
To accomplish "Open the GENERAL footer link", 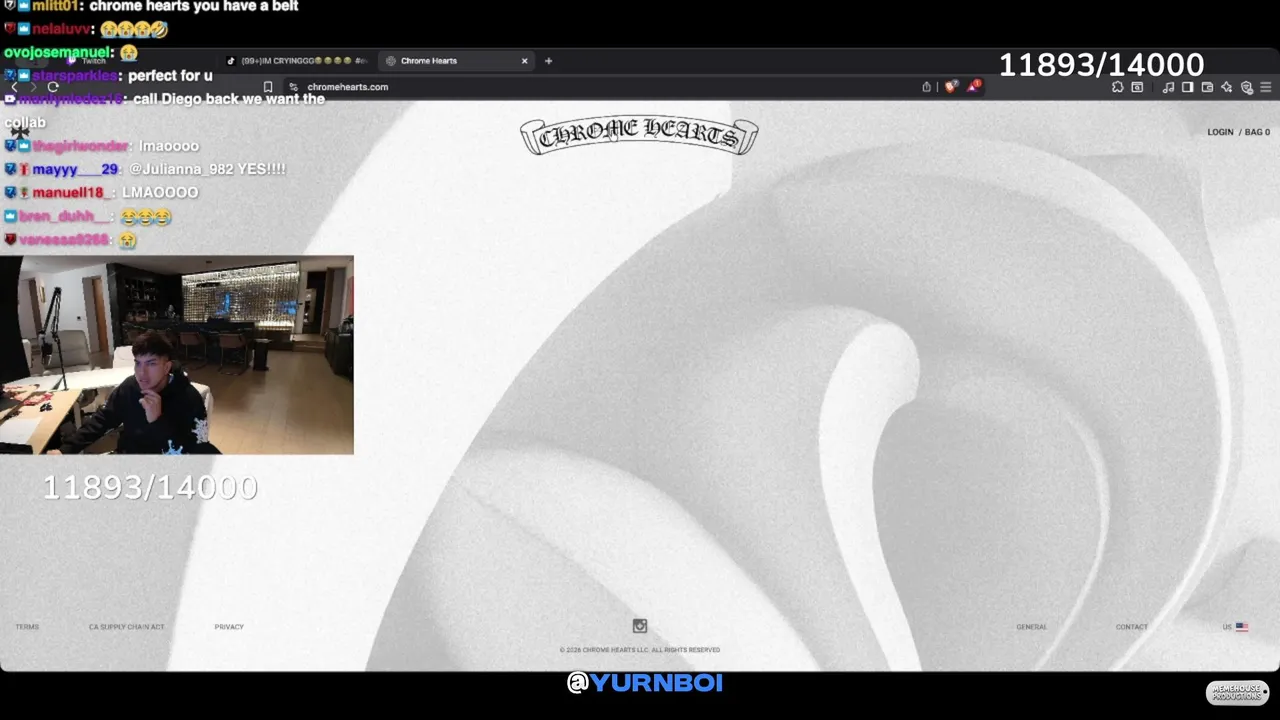I will click(x=1032, y=627).
